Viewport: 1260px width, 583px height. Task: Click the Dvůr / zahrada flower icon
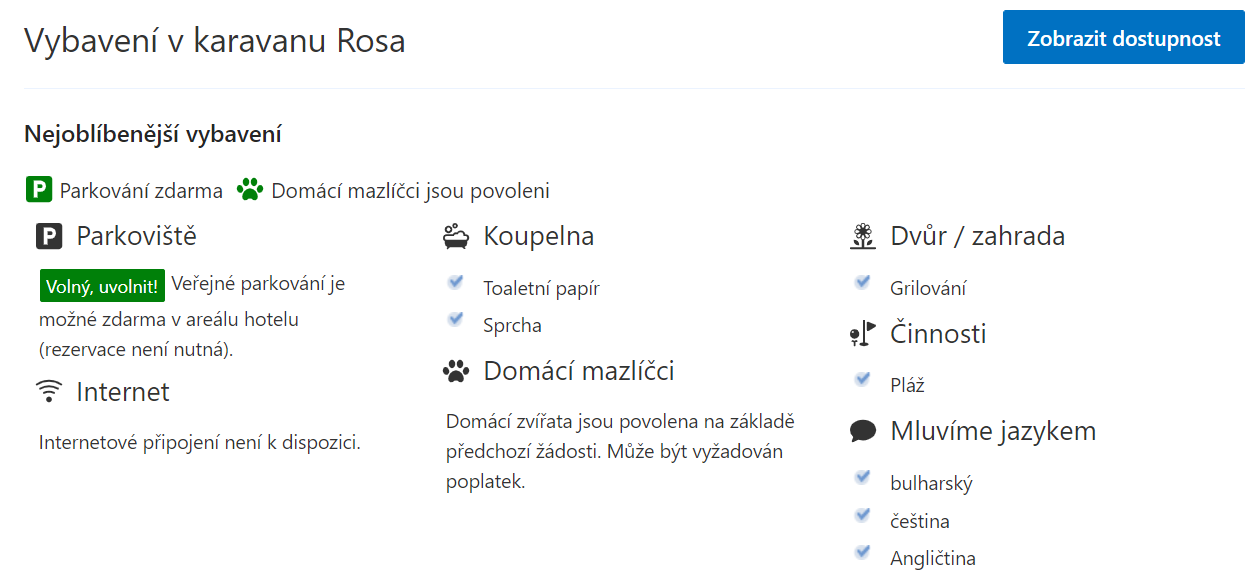click(862, 237)
